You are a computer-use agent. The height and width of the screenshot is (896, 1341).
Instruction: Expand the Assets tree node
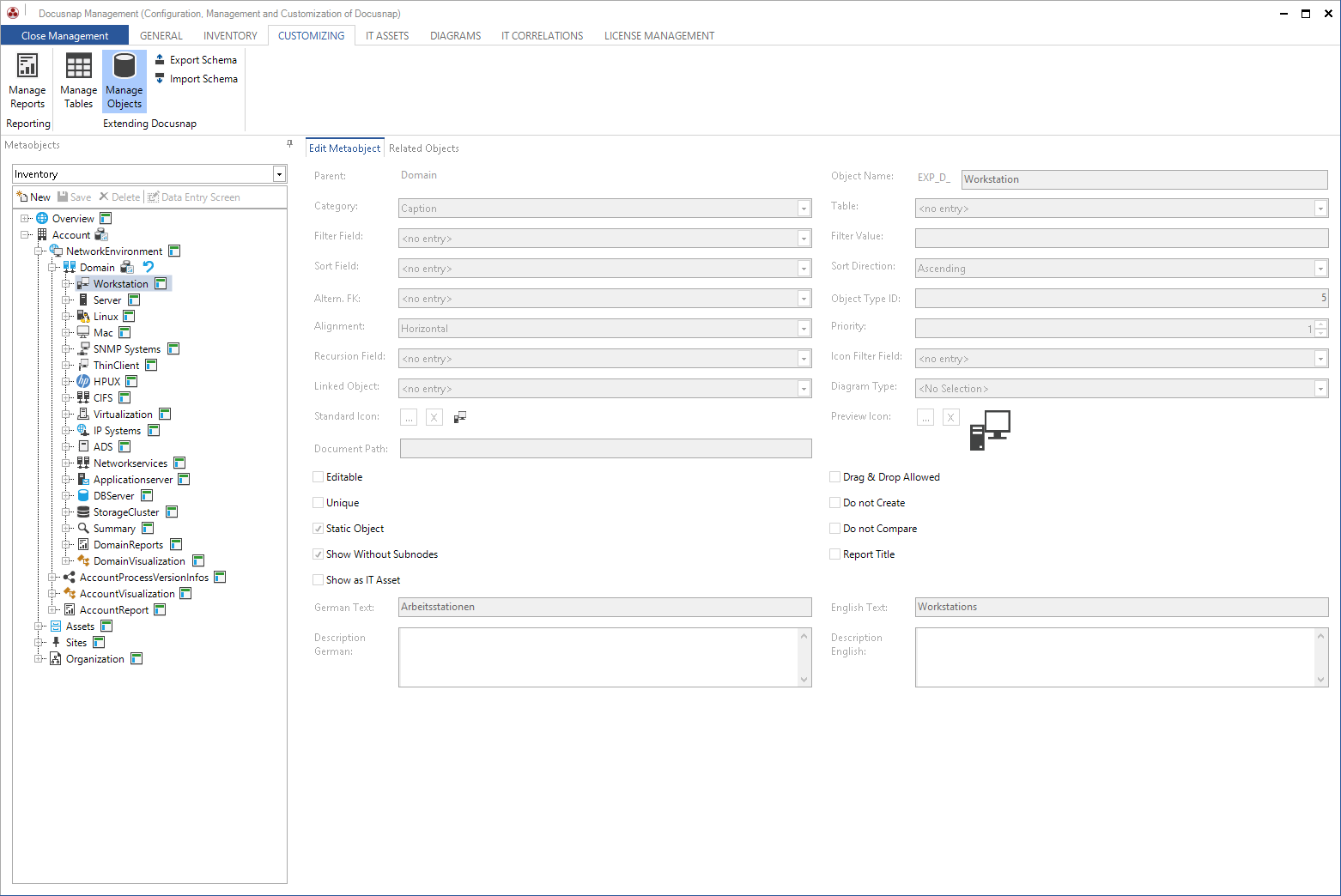coord(39,626)
